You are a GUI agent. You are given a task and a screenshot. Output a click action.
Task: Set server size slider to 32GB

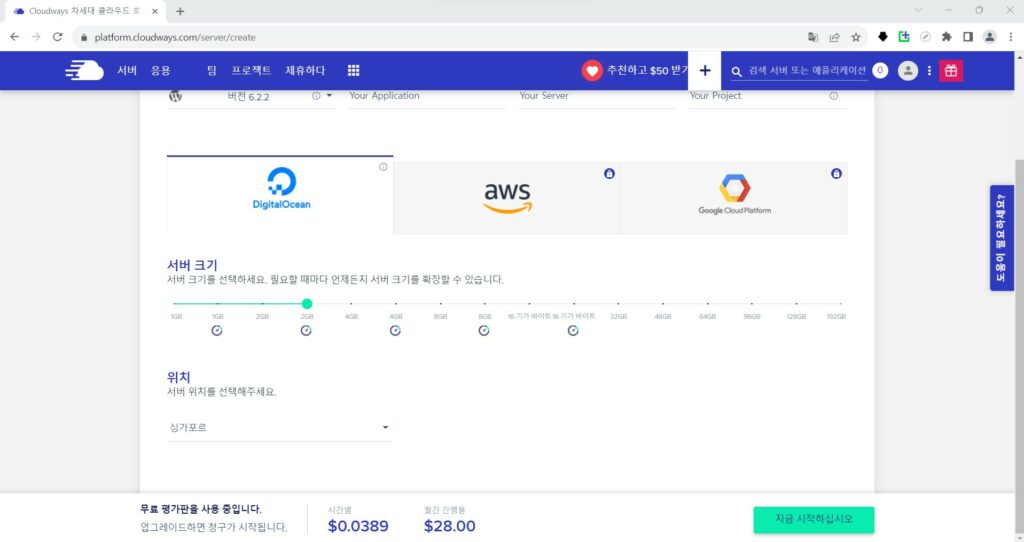(x=618, y=304)
